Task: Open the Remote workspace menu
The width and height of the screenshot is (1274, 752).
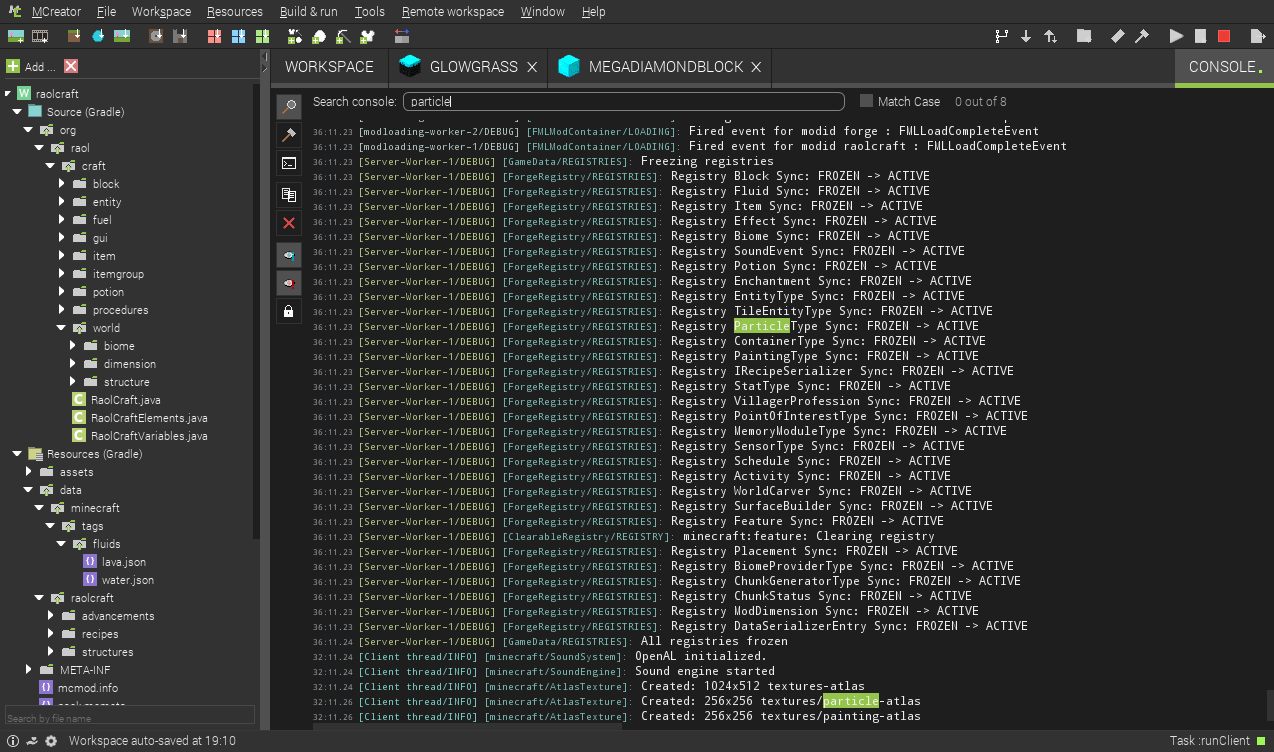Action: [453, 12]
